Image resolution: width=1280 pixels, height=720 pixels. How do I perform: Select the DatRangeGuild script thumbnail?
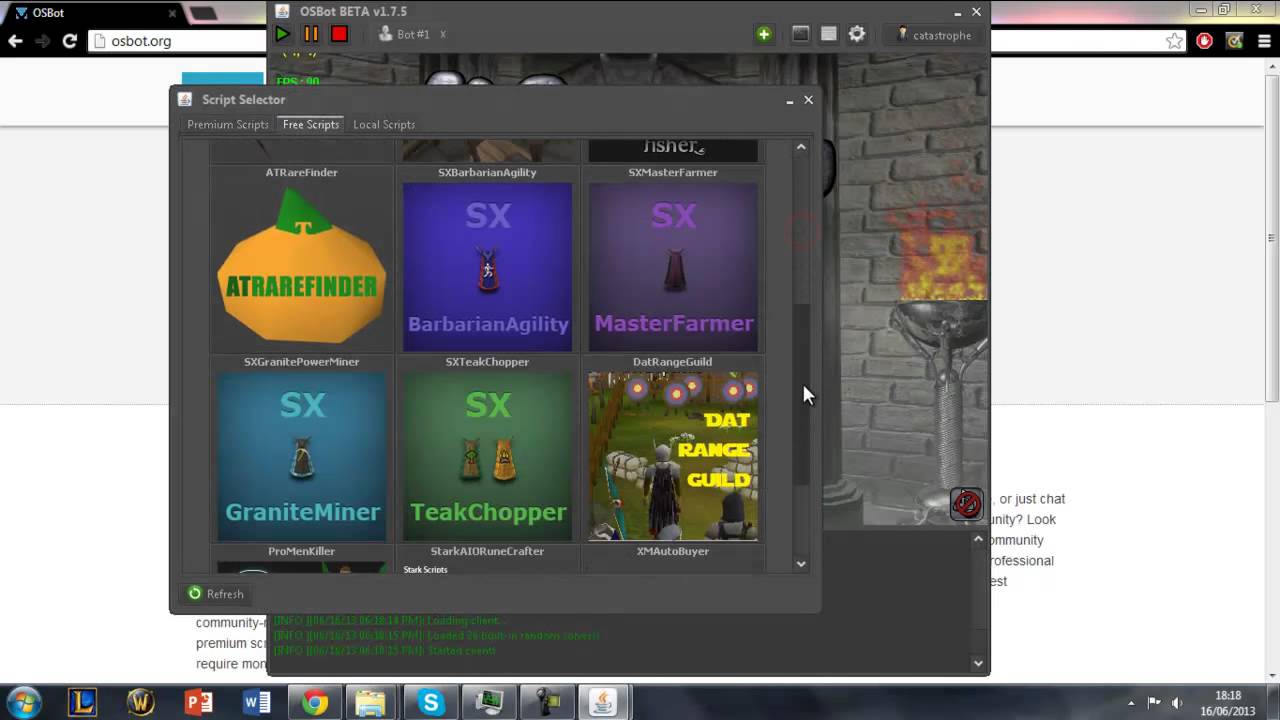click(673, 457)
